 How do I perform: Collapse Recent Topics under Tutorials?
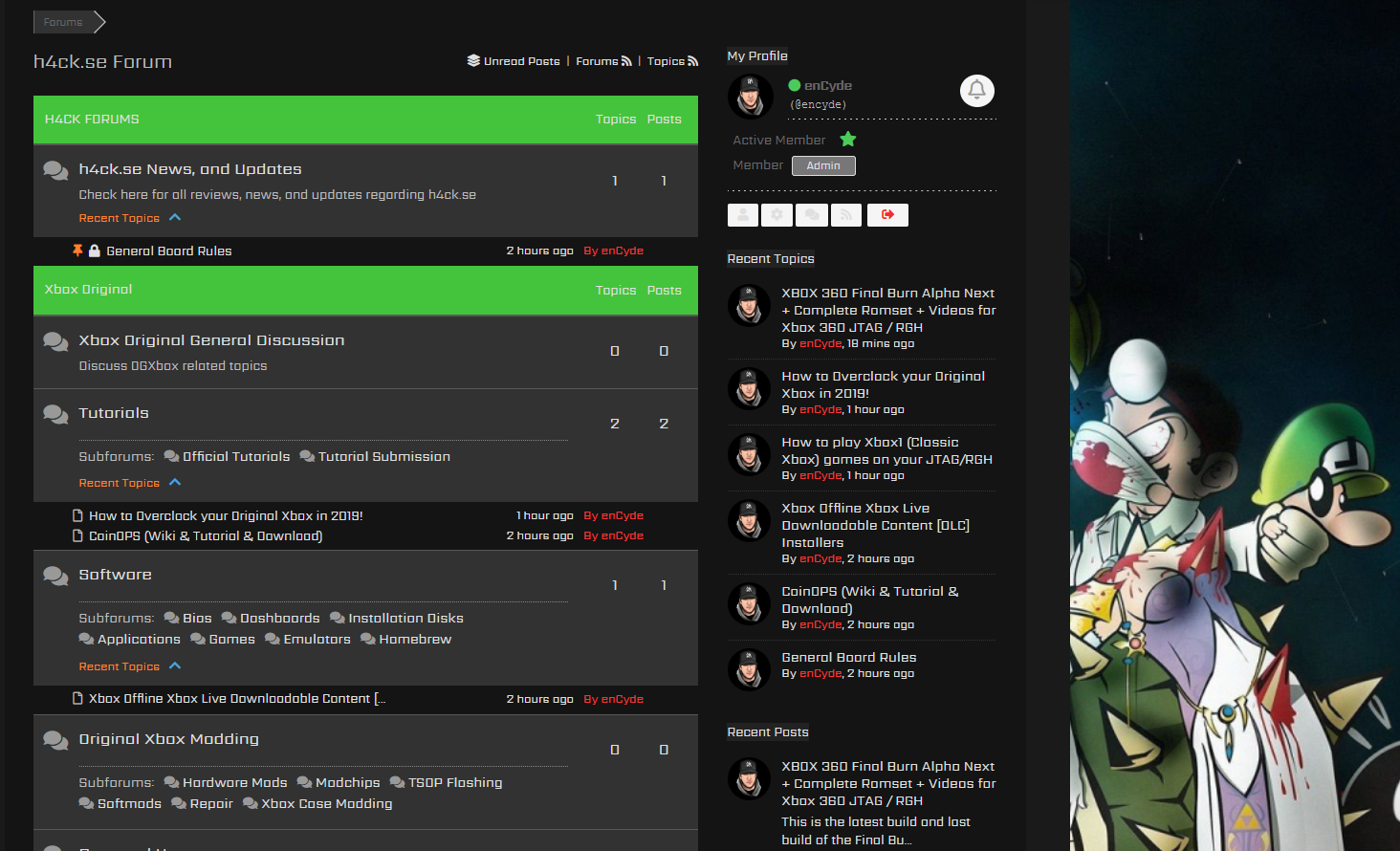pyautogui.click(x=130, y=483)
